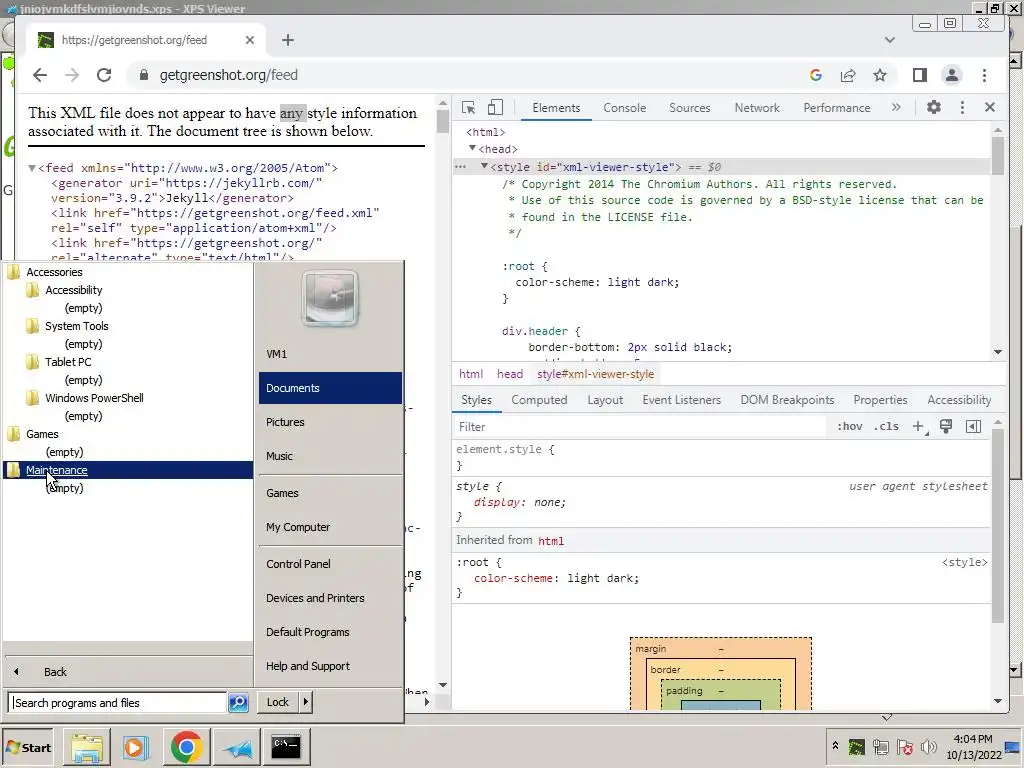Open the Performance tab
Image resolution: width=1024 pixels, height=768 pixels.
pyautogui.click(x=837, y=108)
